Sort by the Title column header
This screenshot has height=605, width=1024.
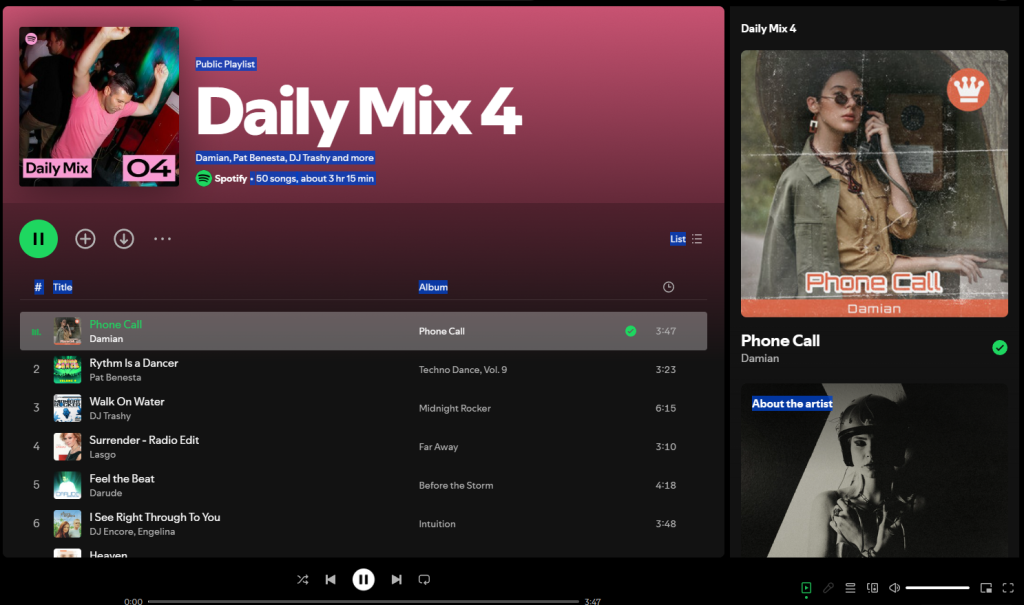click(63, 287)
